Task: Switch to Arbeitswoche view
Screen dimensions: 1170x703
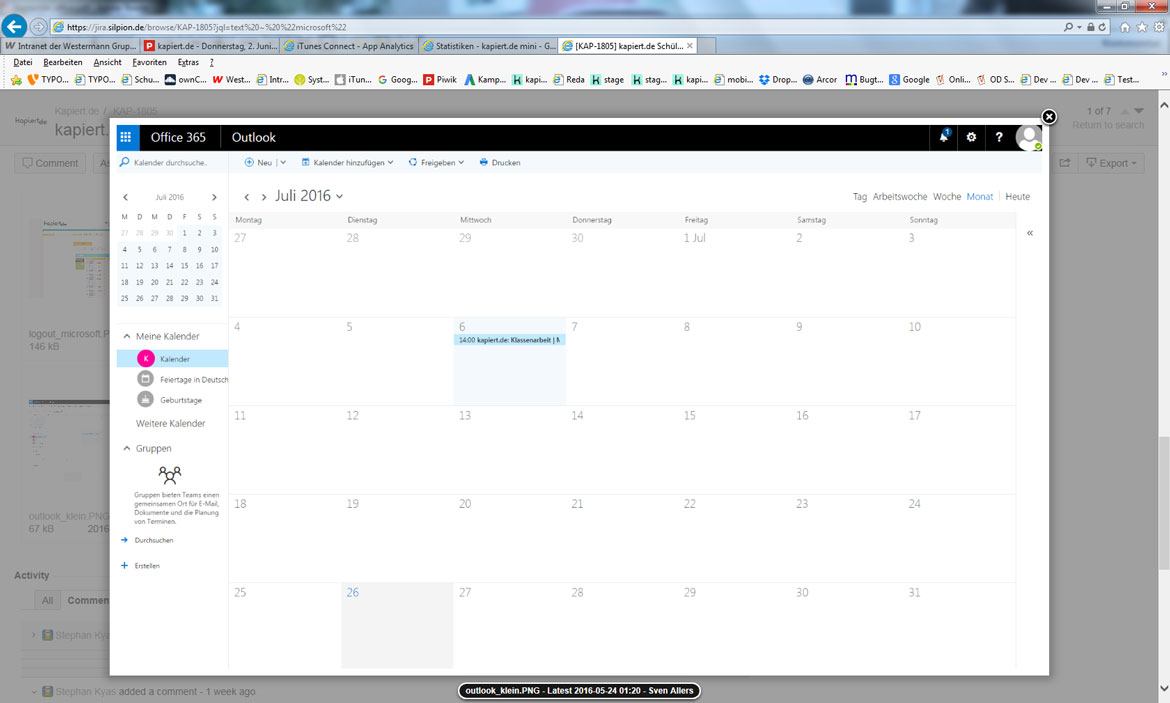Action: (x=899, y=197)
